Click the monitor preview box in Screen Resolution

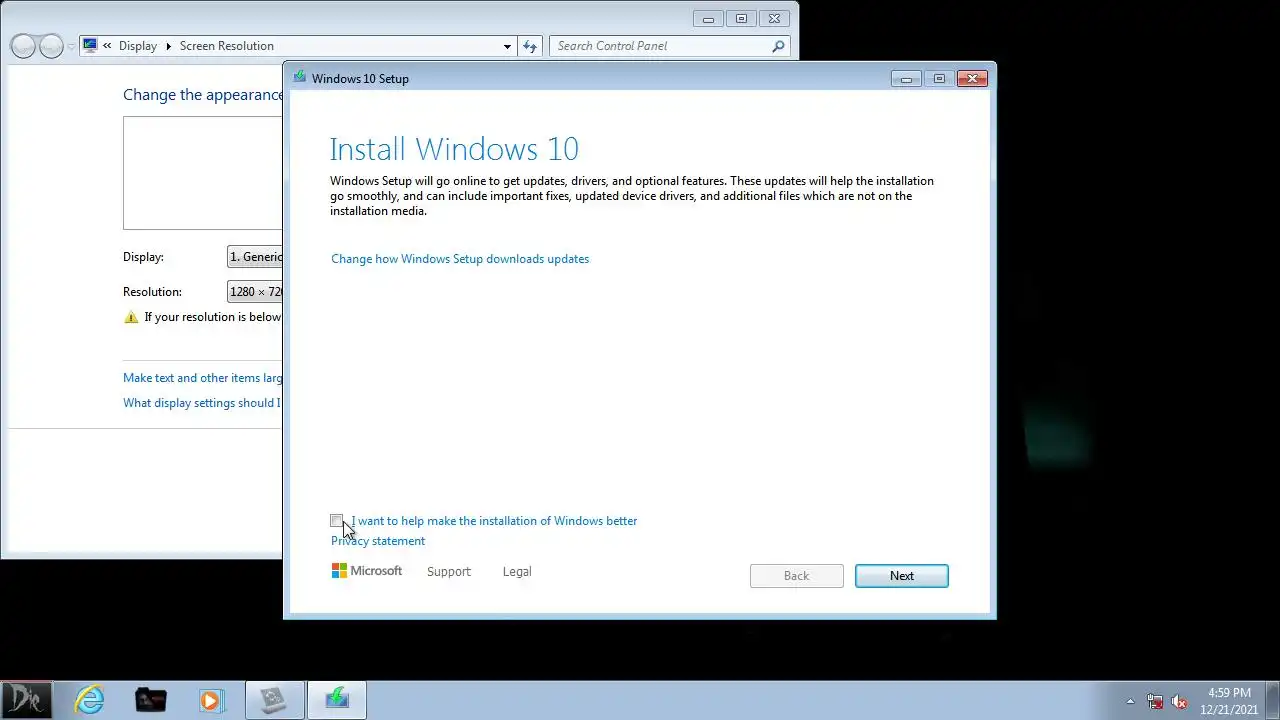pos(203,173)
